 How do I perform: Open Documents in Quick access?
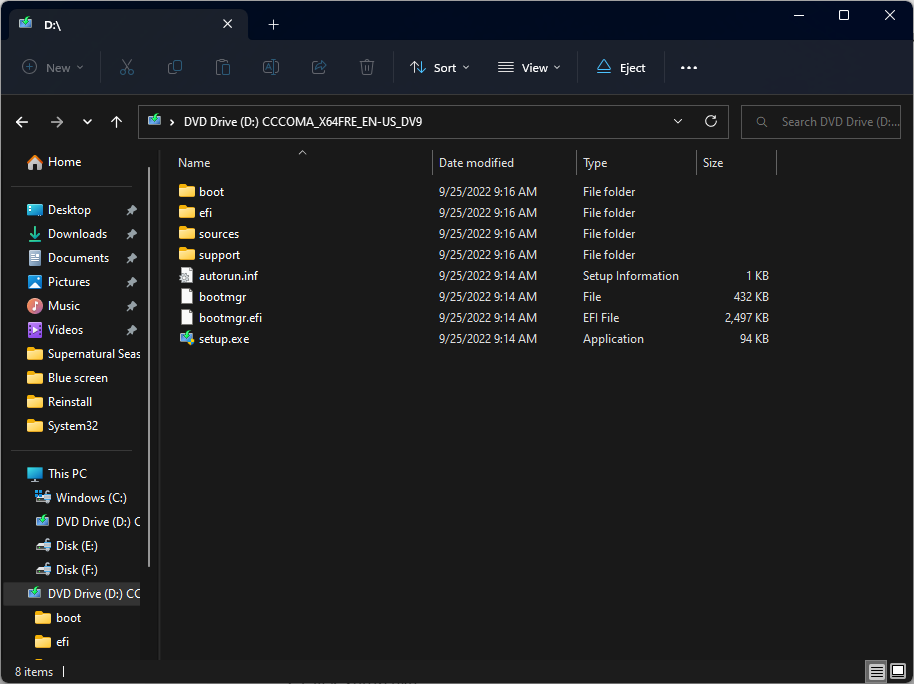tap(76, 258)
